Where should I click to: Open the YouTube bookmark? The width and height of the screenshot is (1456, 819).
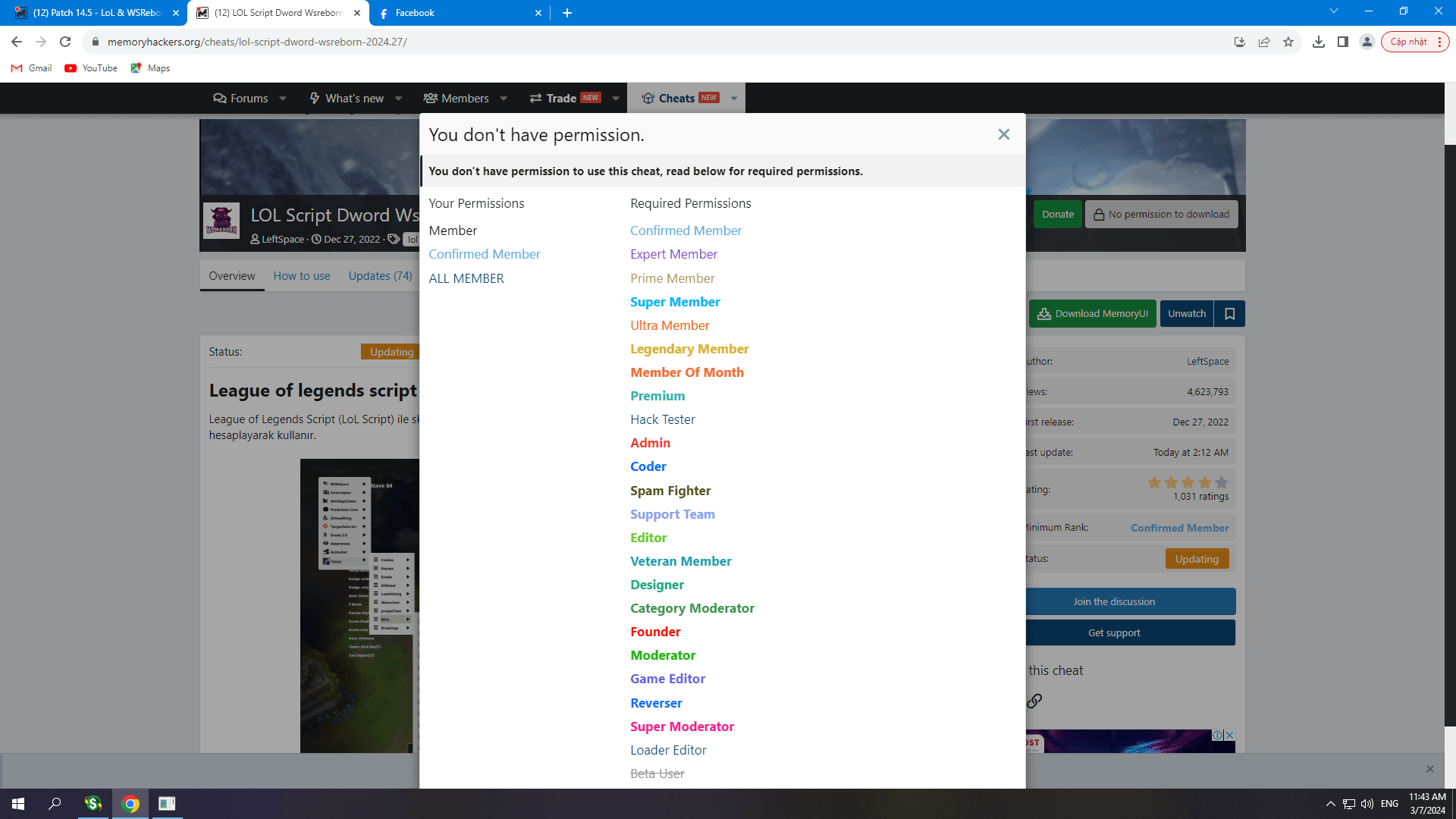91,68
